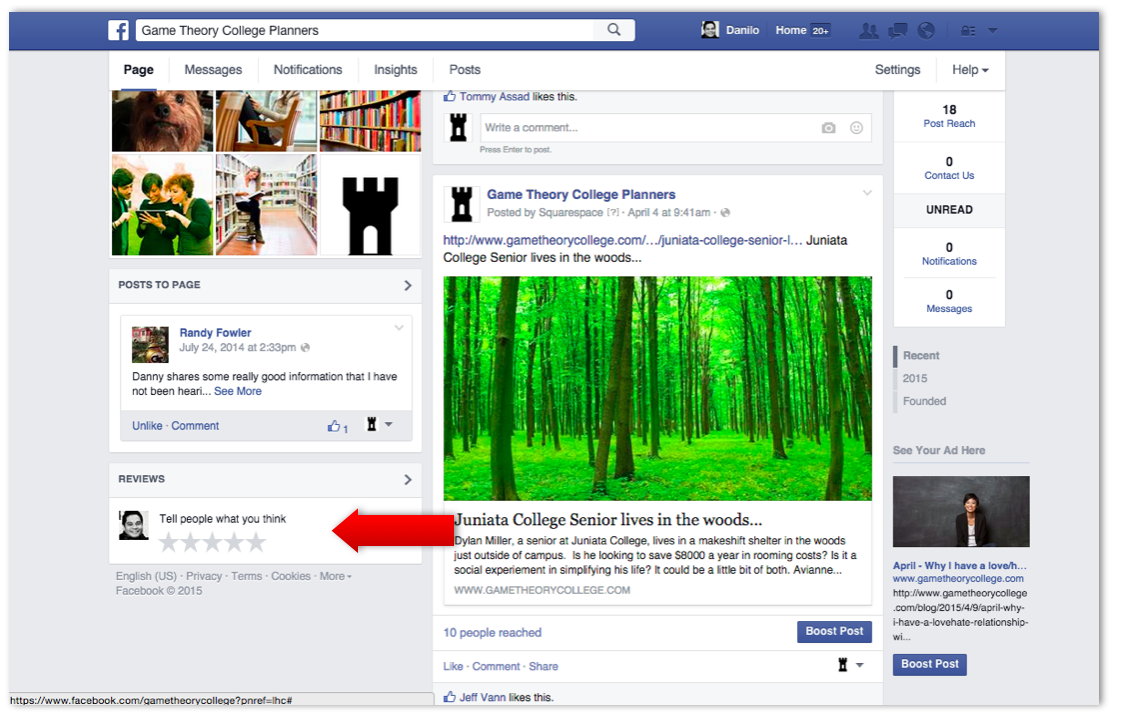Click Comment on Randy Fowler's post
This screenshot has width=1121, height=723.
click(x=195, y=426)
